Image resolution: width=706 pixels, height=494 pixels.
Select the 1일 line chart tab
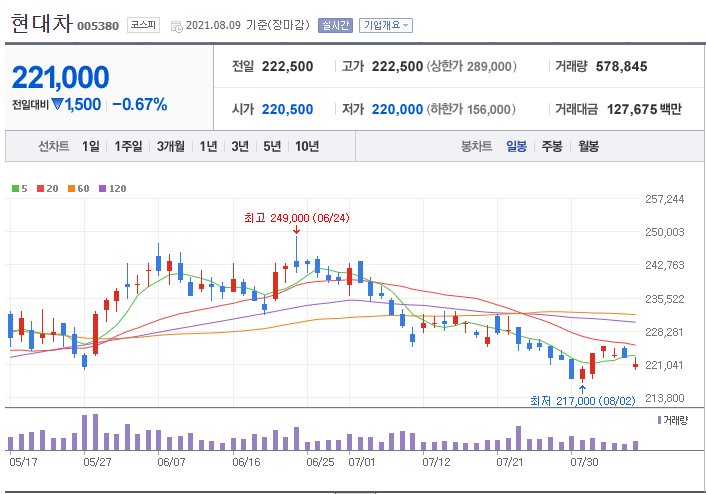click(x=91, y=146)
